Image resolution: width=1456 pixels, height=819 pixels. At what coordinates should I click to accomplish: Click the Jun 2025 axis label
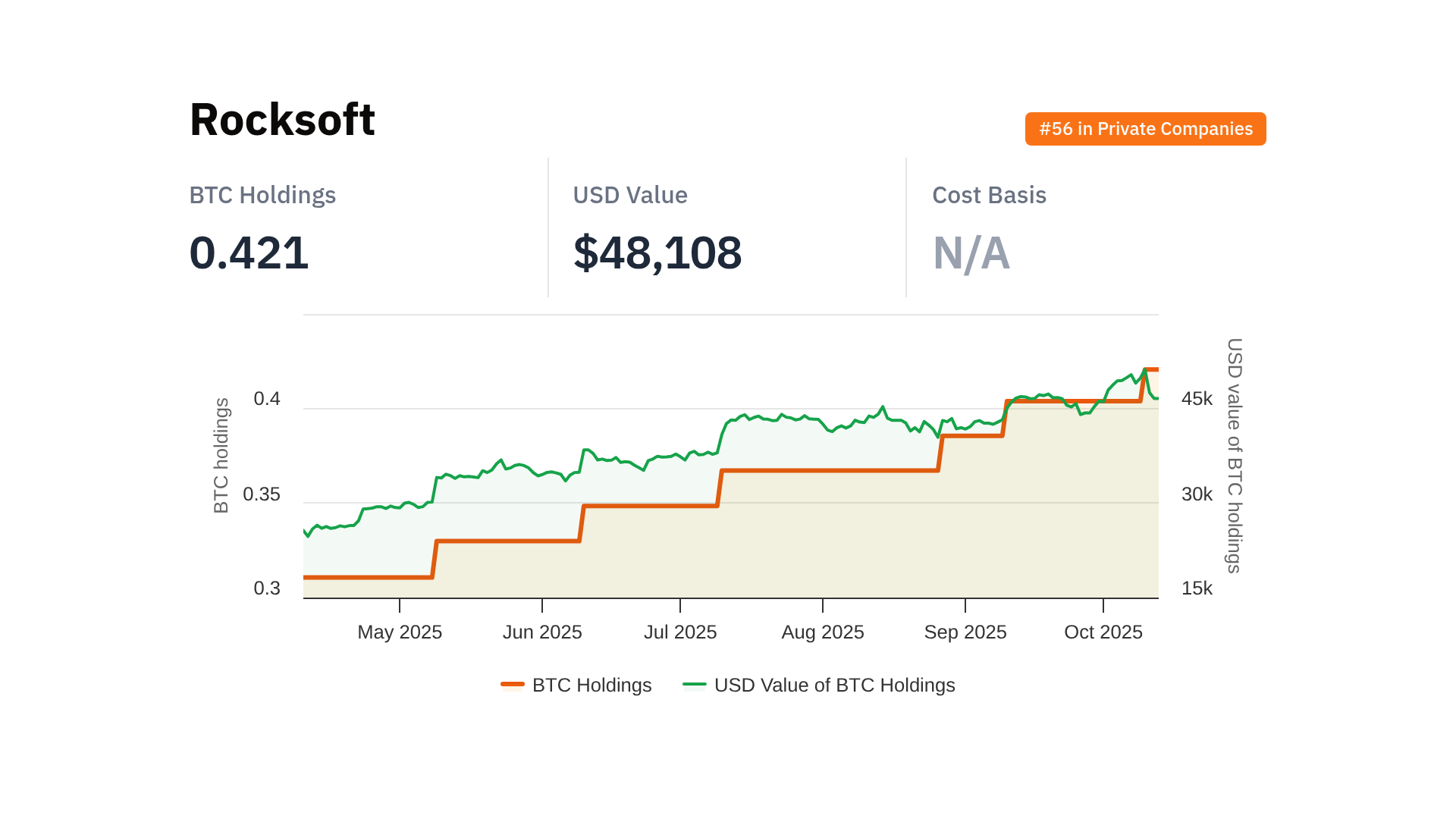[542, 632]
